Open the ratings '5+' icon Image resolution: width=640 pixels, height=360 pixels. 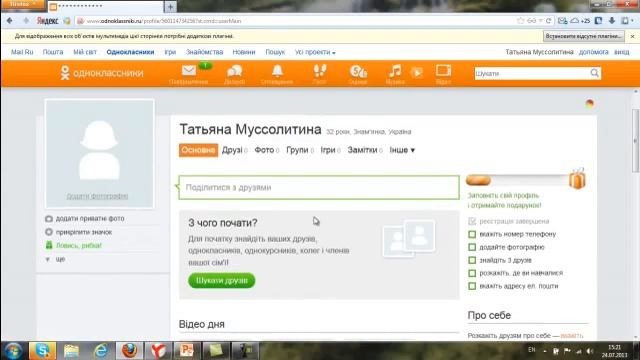tap(358, 71)
